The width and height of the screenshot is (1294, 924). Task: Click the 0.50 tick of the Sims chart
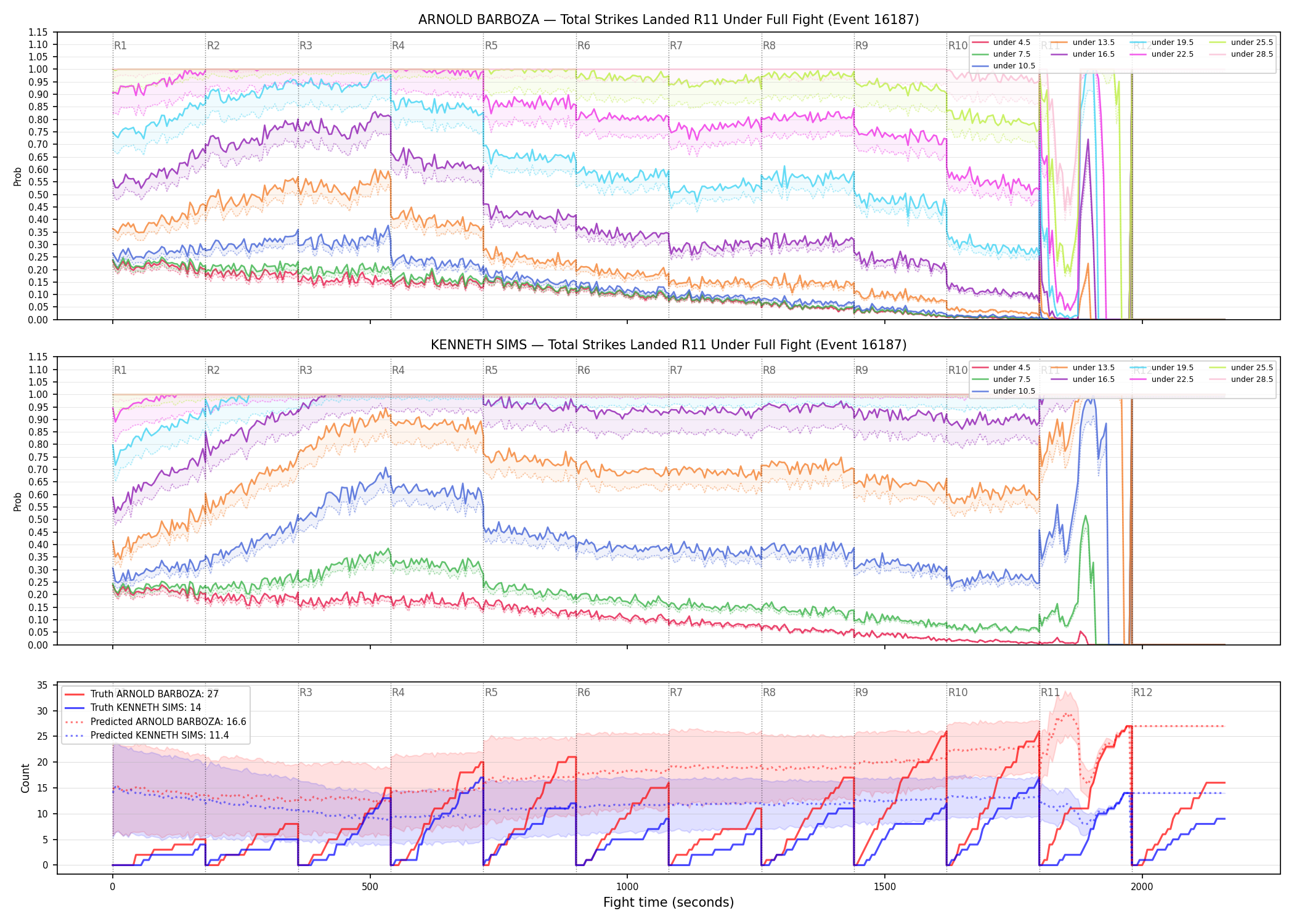click(x=38, y=520)
